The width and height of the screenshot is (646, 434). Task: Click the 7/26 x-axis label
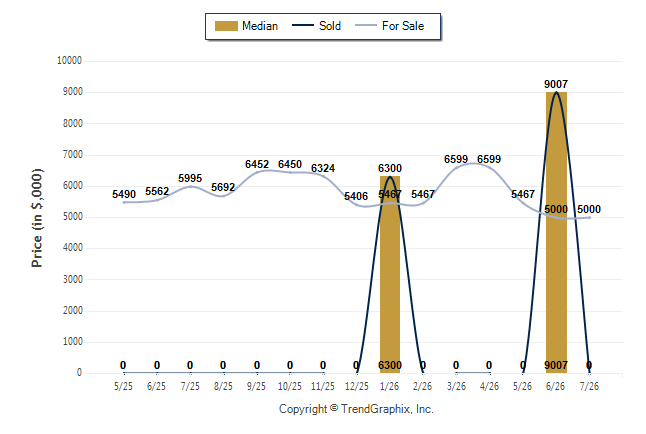click(589, 387)
